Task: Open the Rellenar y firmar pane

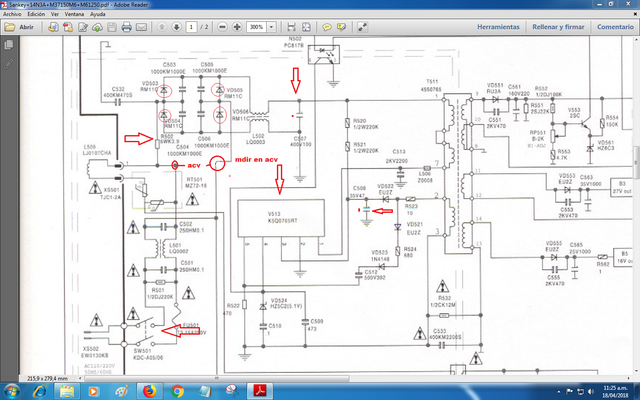Action: (x=558, y=27)
